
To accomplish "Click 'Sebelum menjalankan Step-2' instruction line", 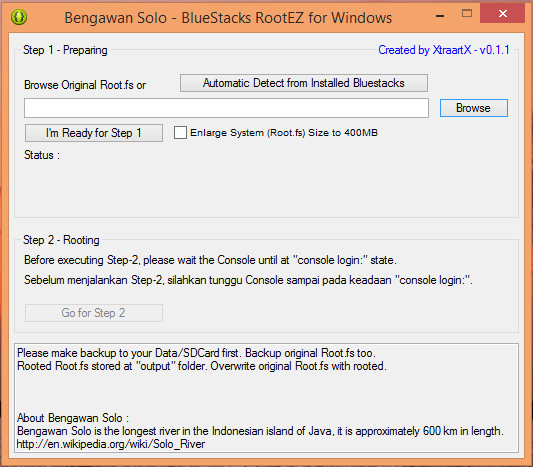I will [248, 280].
